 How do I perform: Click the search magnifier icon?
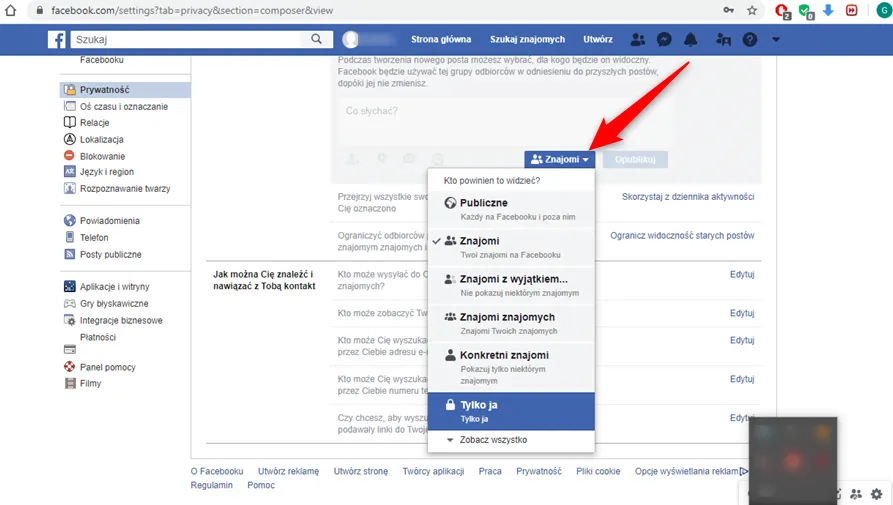tap(317, 40)
